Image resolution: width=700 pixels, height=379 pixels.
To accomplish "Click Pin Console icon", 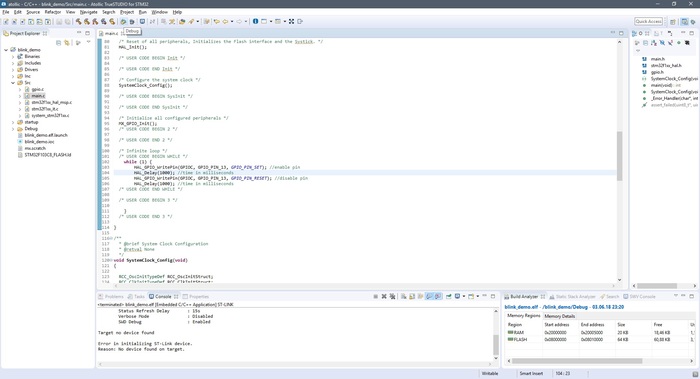I will [x=449, y=296].
